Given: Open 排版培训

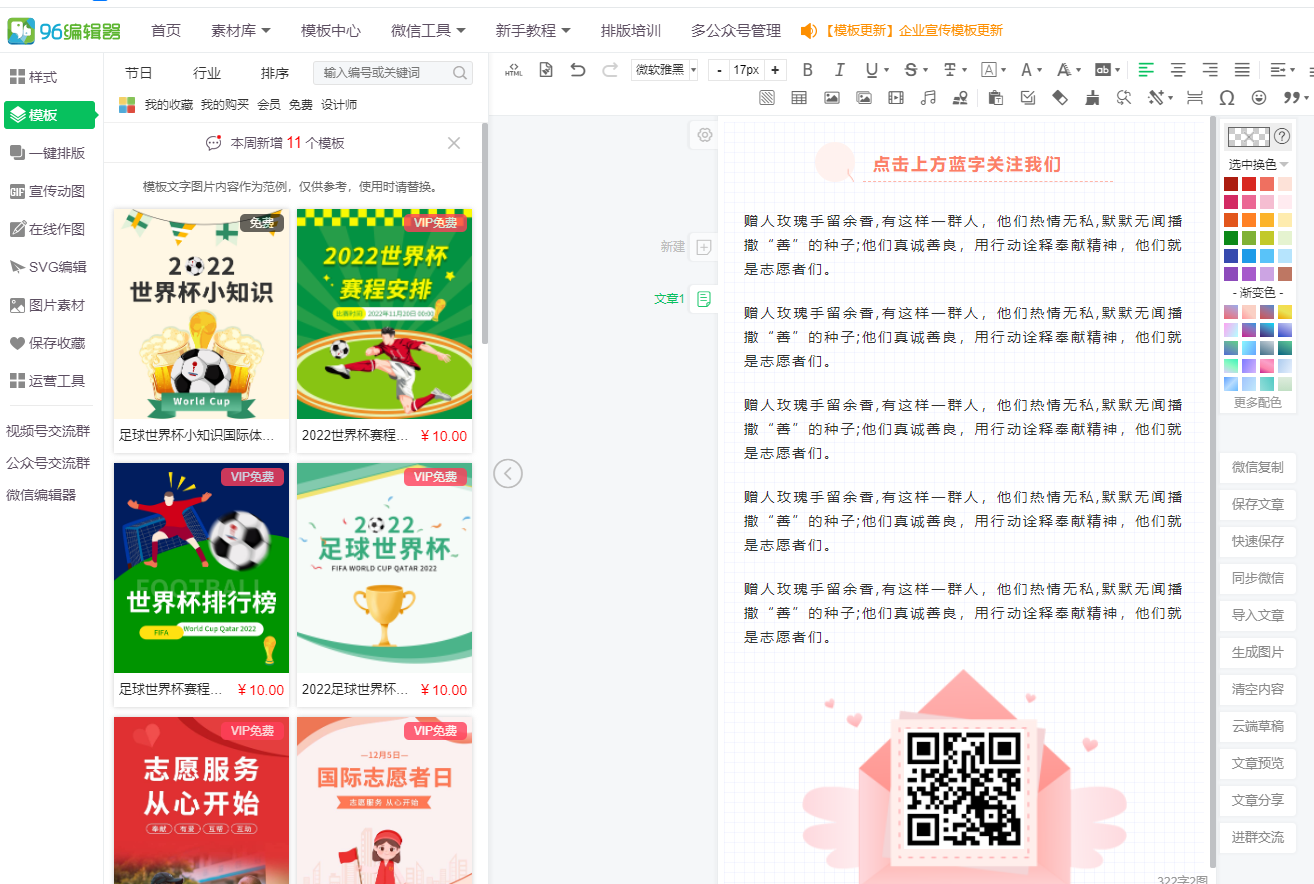Looking at the screenshot, I should (x=631, y=31).
